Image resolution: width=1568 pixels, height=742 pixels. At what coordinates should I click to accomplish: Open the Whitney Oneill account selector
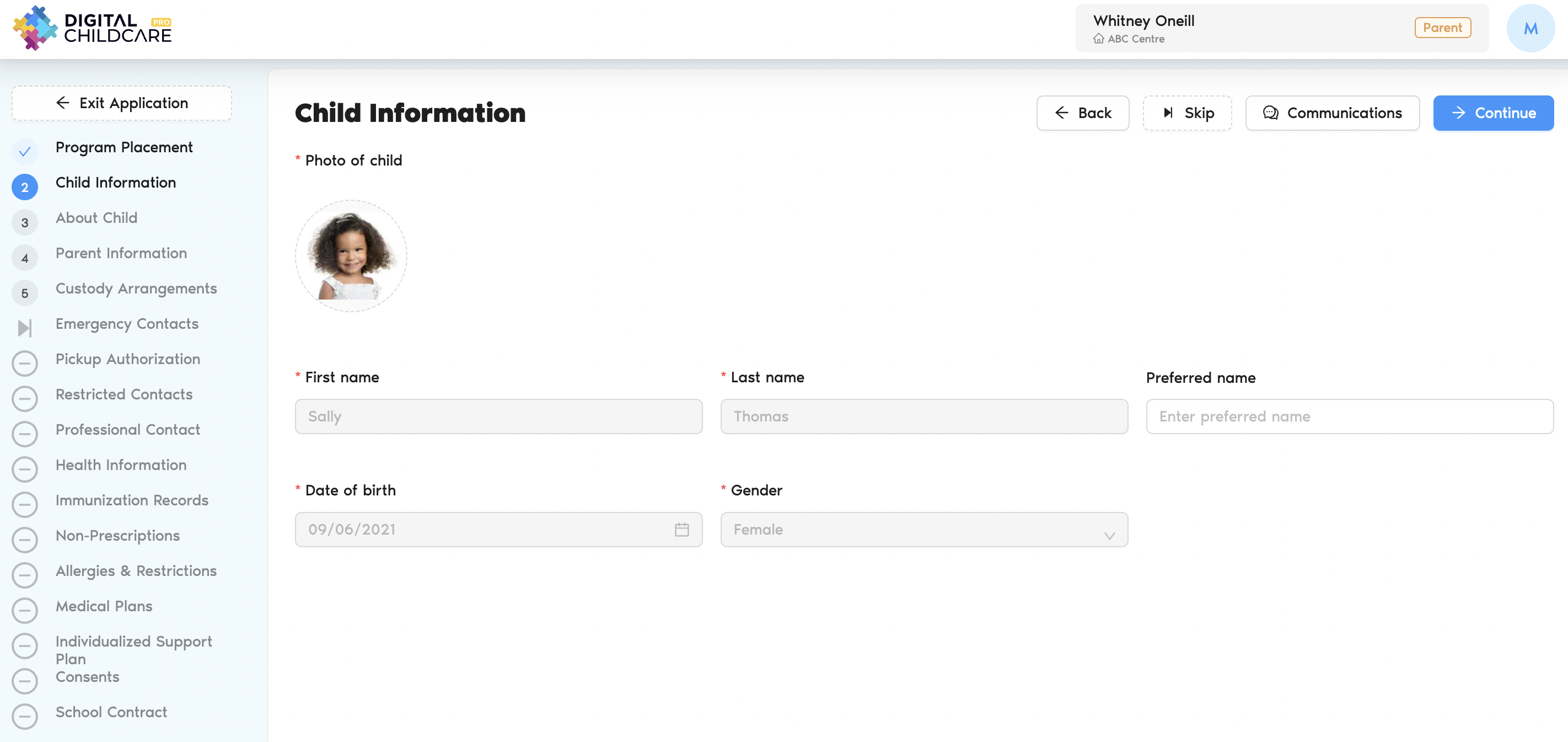click(1281, 28)
